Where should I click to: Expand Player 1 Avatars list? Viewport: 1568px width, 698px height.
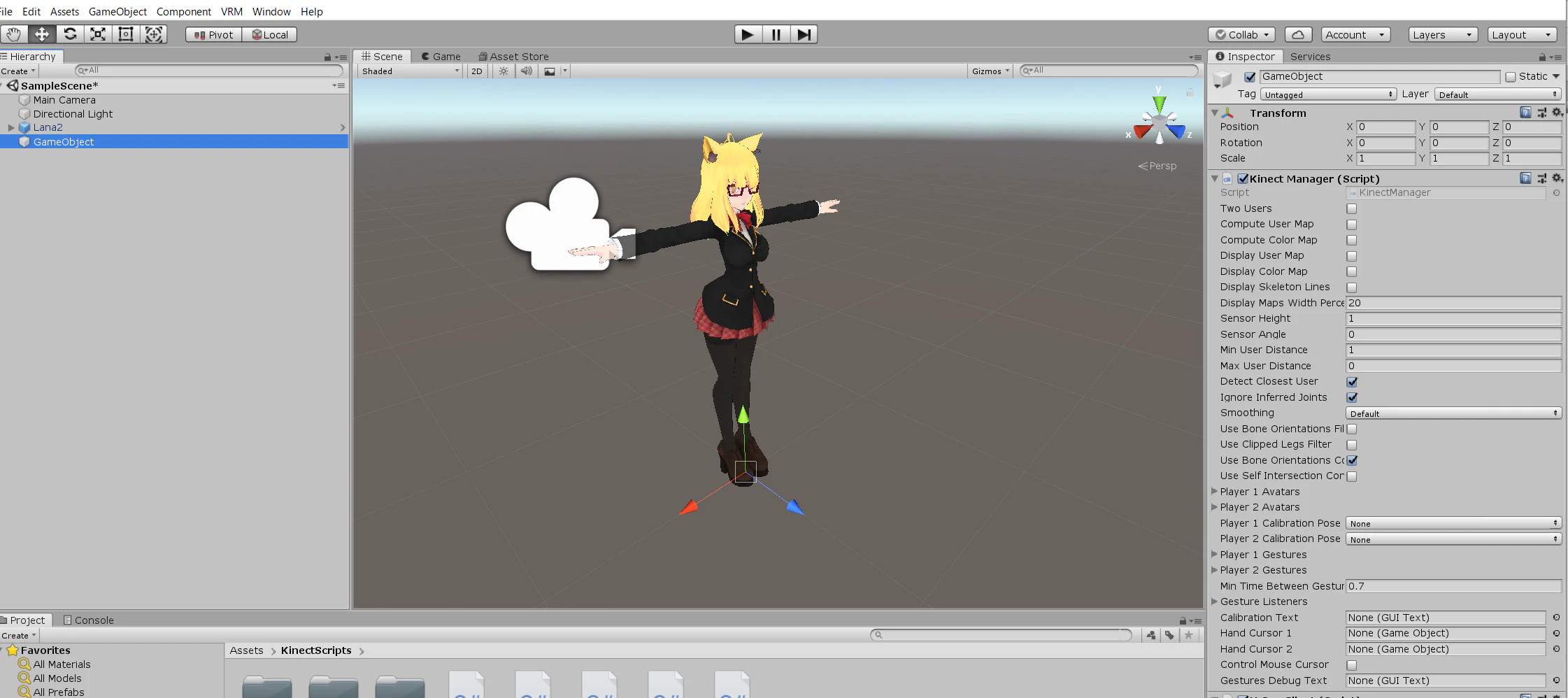click(1215, 492)
